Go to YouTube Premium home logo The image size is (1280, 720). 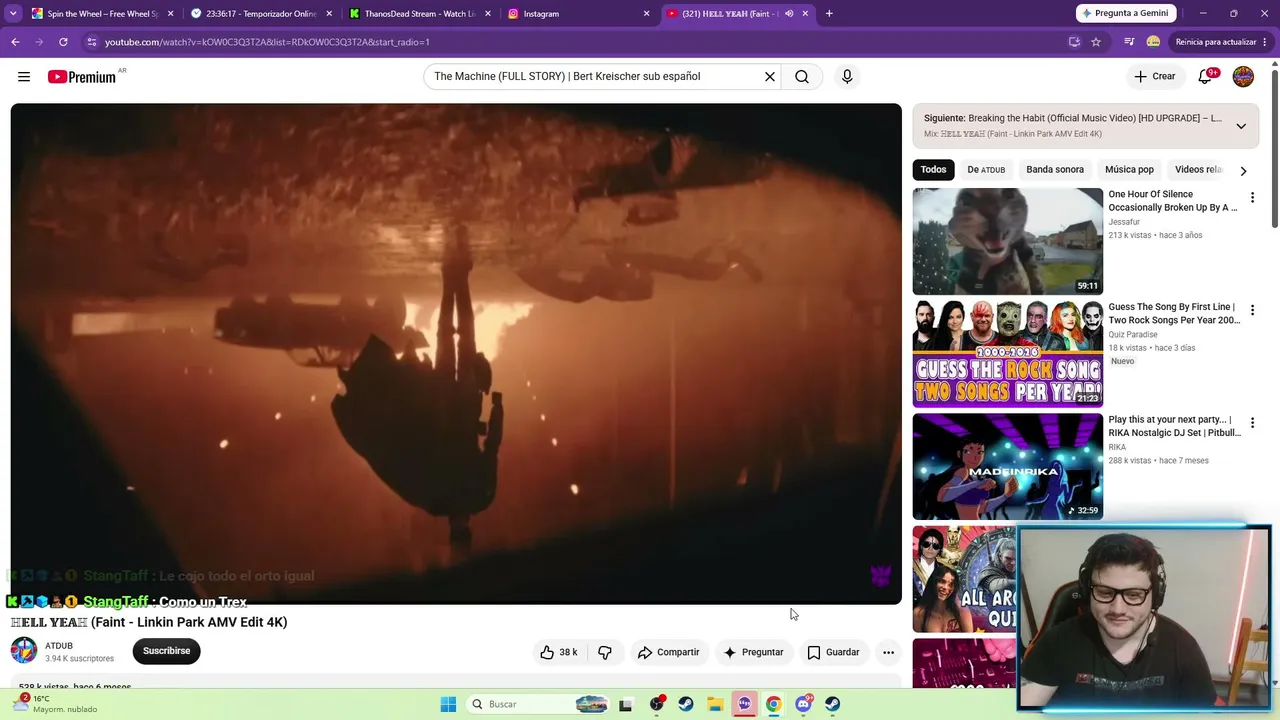pos(82,77)
